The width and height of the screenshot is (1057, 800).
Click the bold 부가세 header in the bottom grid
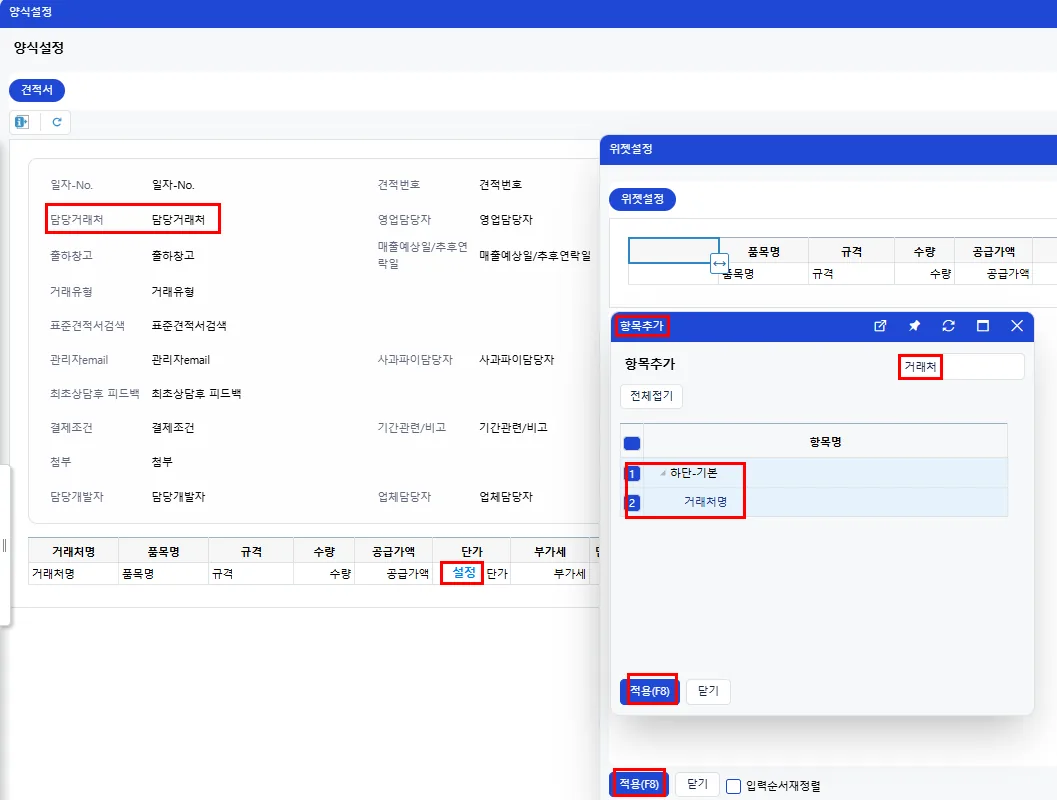tap(550, 552)
